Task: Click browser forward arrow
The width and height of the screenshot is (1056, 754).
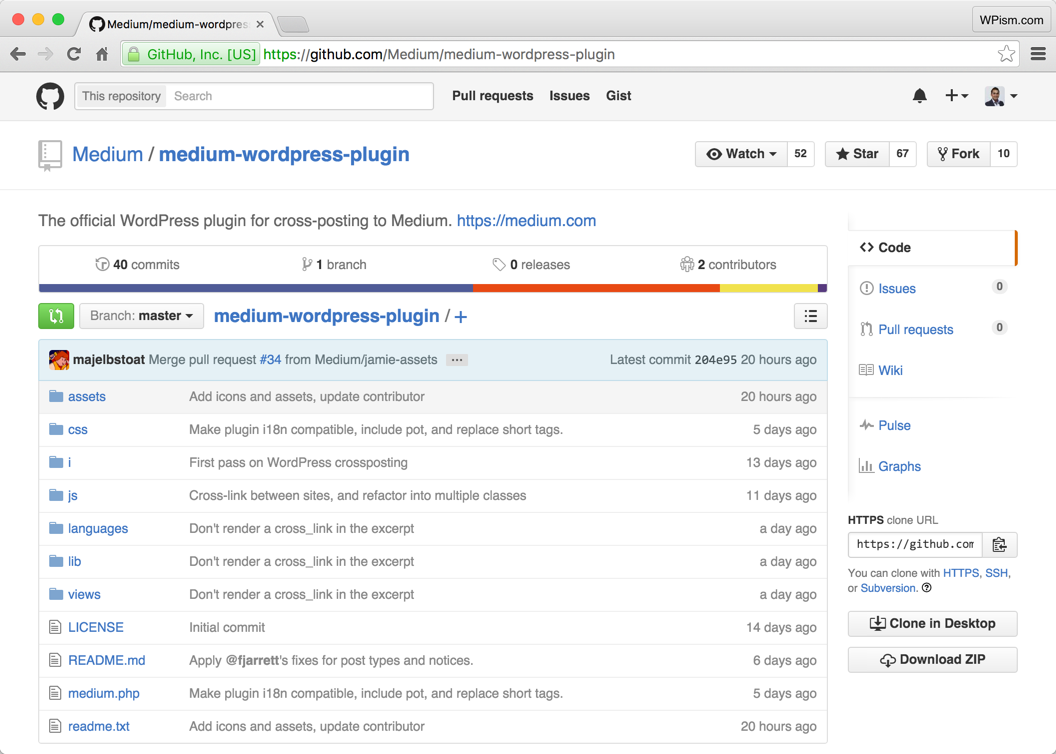Action: (x=46, y=55)
